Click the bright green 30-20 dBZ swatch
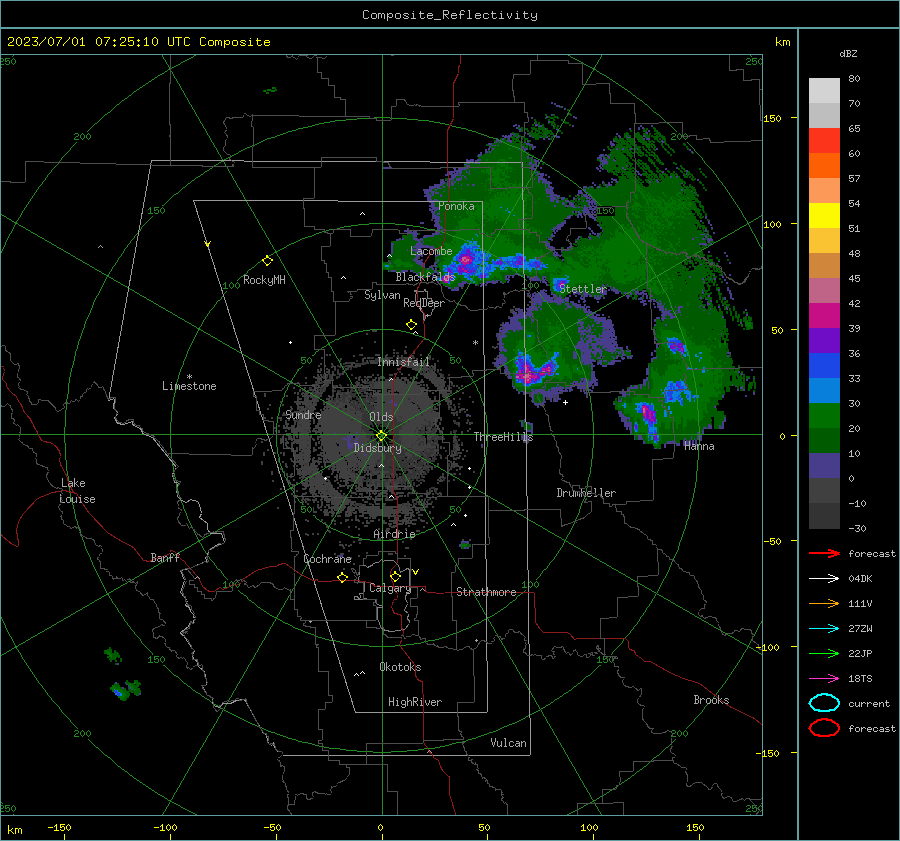 point(824,416)
